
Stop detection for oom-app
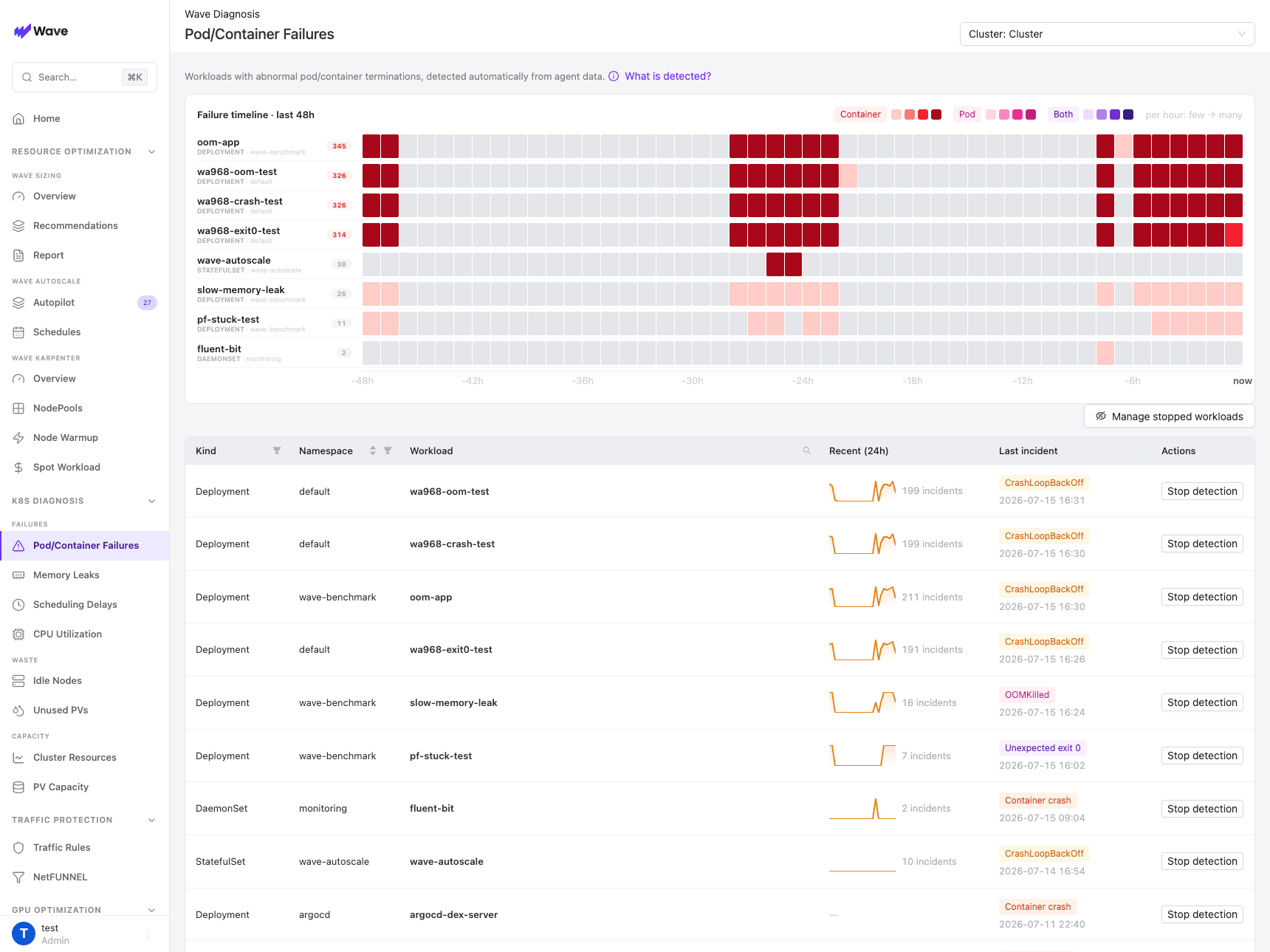pos(1202,597)
